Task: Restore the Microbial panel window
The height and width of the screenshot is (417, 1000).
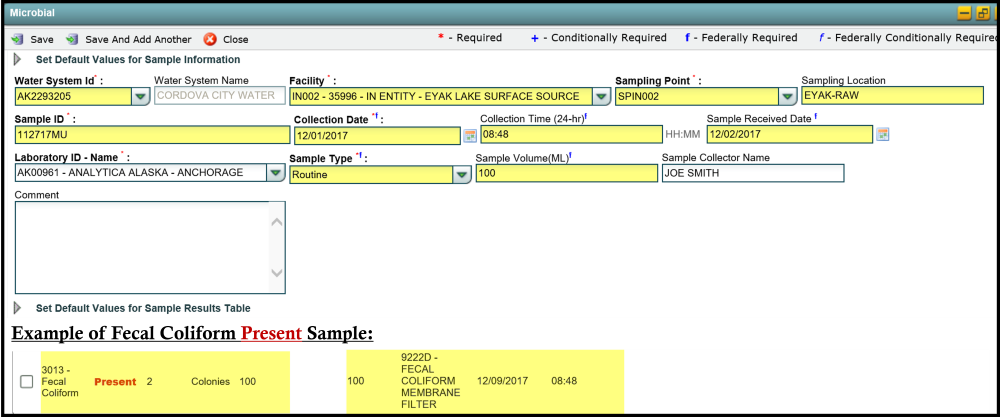Action: pos(984,13)
